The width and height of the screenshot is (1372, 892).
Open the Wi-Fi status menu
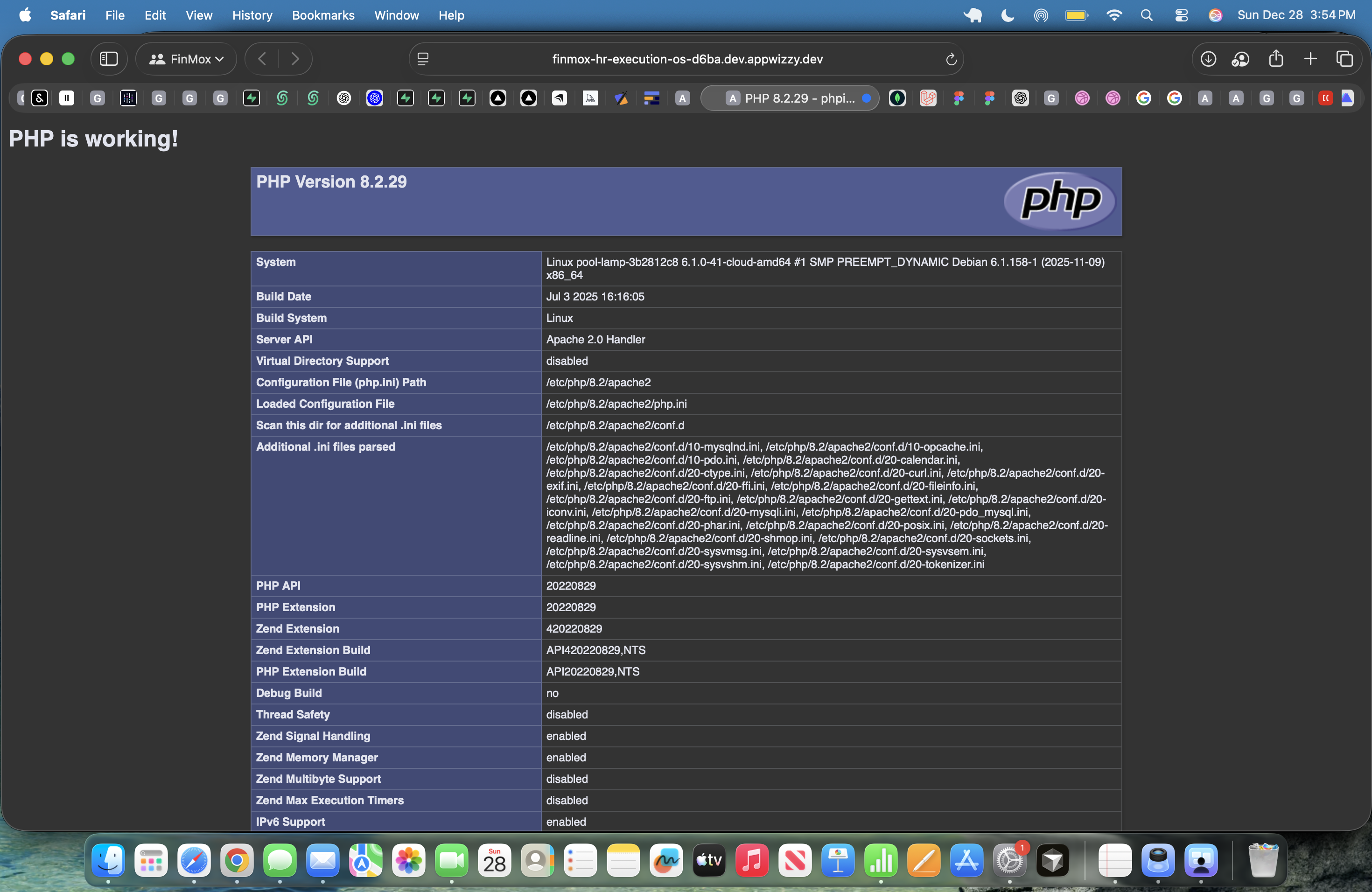(x=1114, y=15)
